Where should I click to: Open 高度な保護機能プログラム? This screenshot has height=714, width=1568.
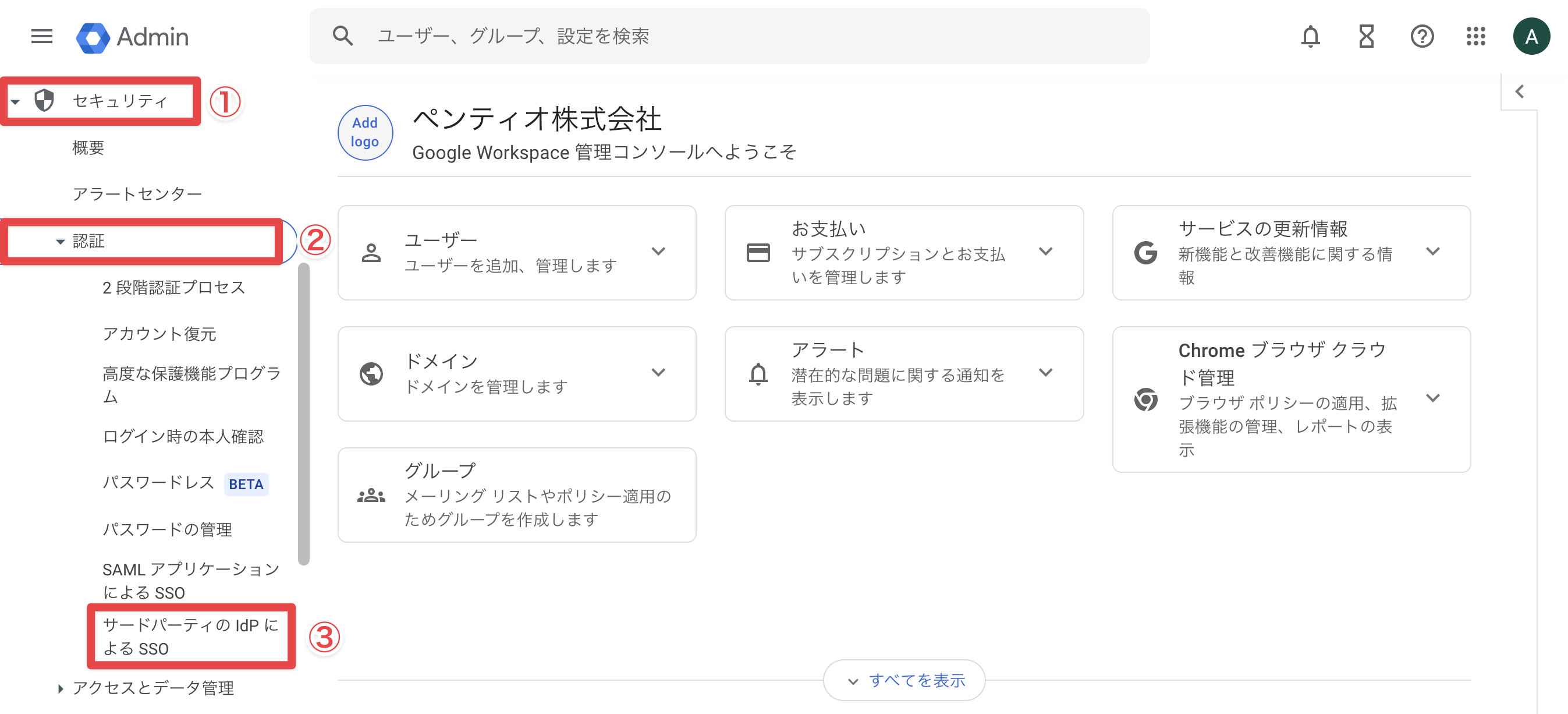pyautogui.click(x=191, y=384)
